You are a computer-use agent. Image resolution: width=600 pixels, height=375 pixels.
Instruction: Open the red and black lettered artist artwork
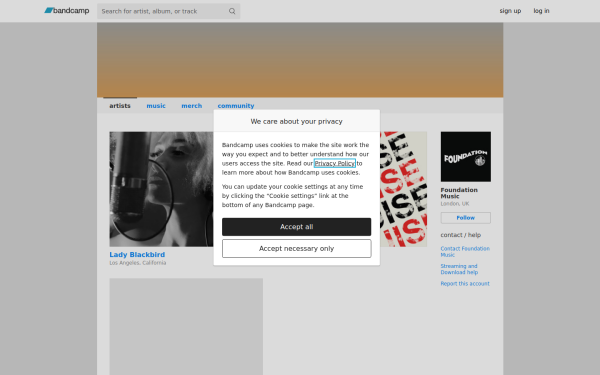tap(403, 189)
